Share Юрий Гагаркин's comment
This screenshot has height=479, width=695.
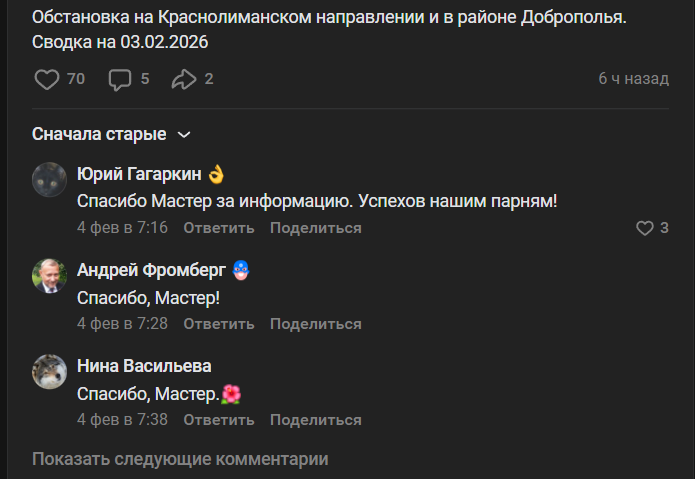coord(315,228)
